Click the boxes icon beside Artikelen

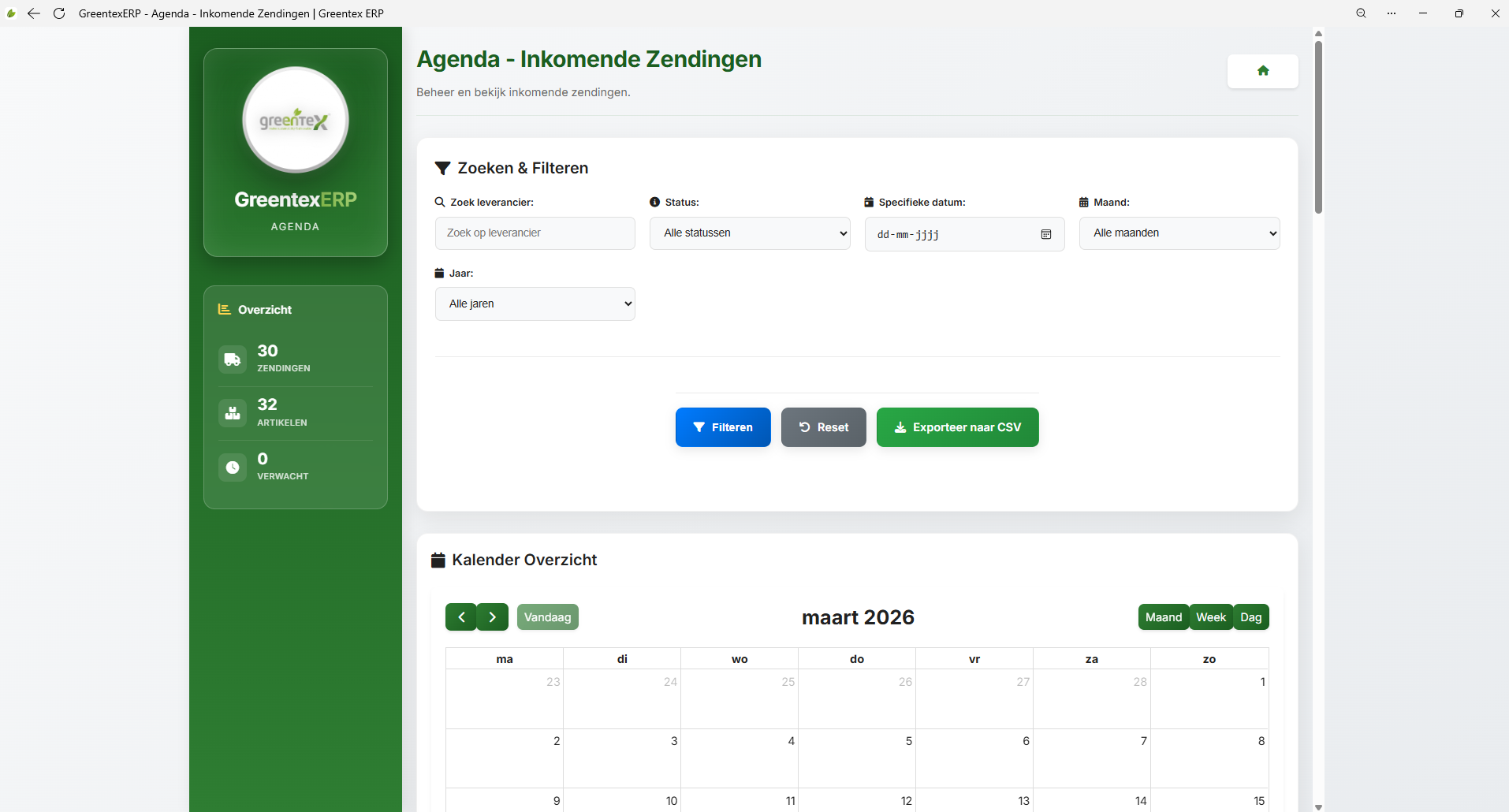[x=233, y=413]
